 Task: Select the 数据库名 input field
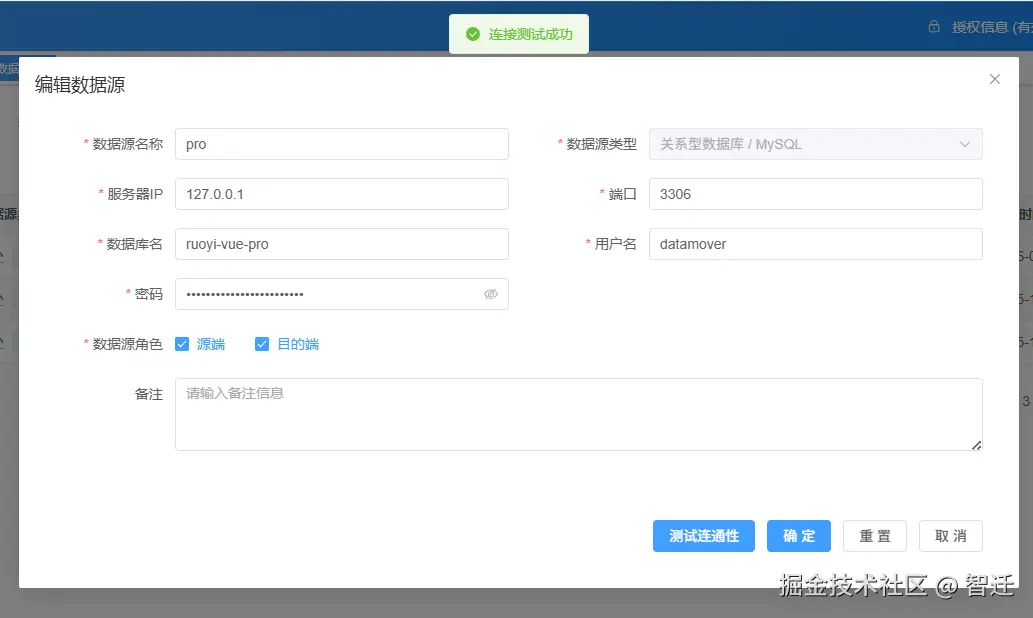pyautogui.click(x=342, y=244)
